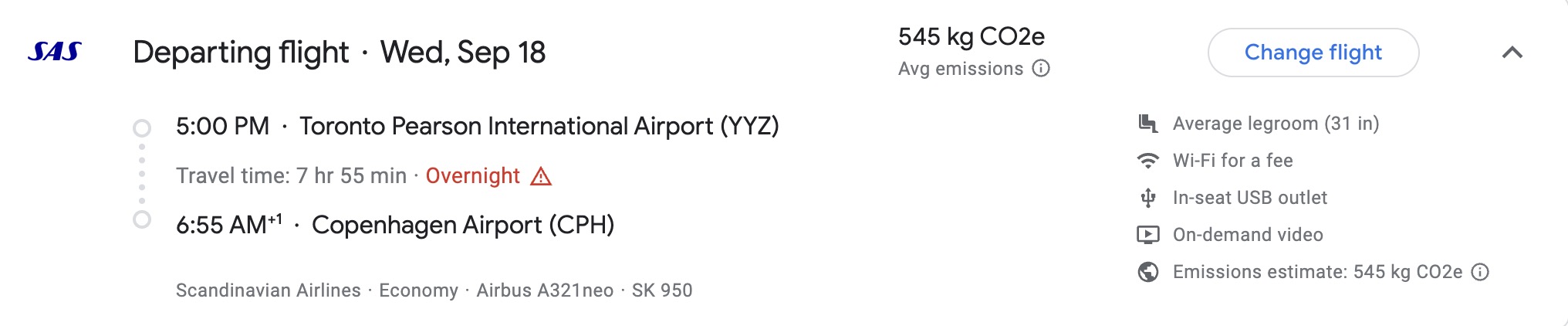
Task: Open the emissions estimate info icon
Action: pos(1479,272)
